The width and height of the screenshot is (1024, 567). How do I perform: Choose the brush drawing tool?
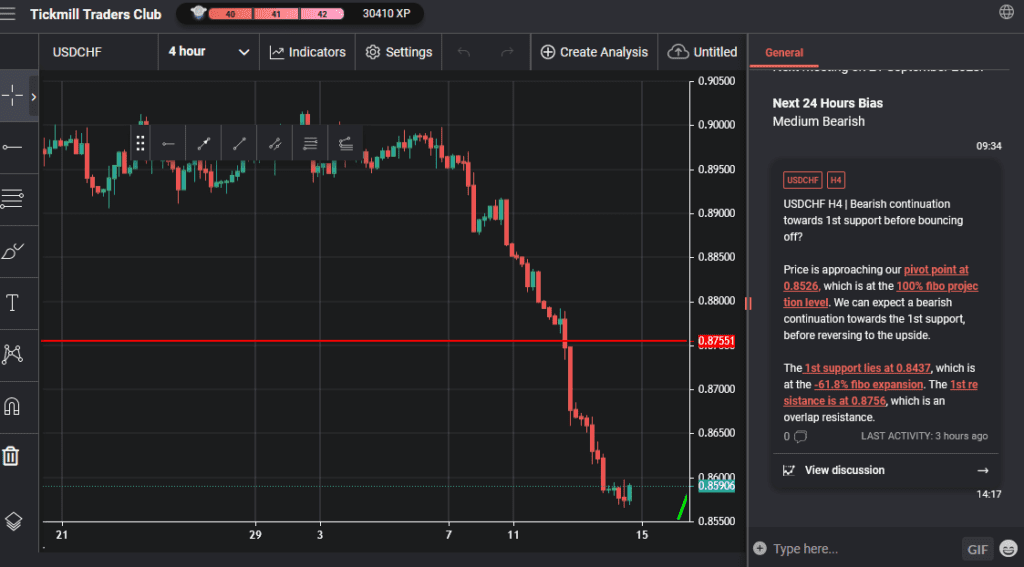pyautogui.click(x=13, y=251)
